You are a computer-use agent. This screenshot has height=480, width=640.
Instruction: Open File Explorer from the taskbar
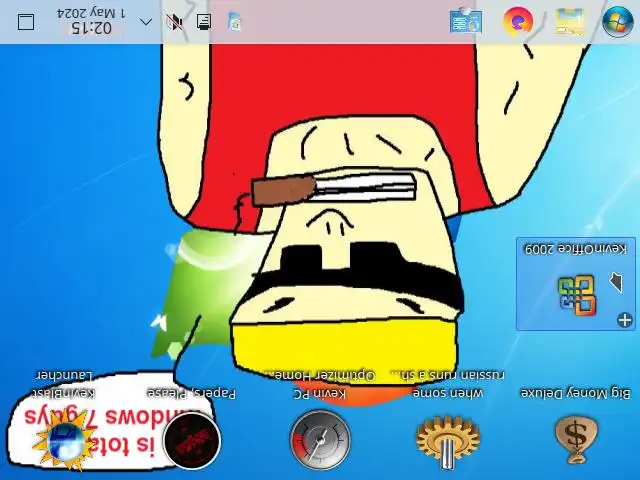click(570, 21)
